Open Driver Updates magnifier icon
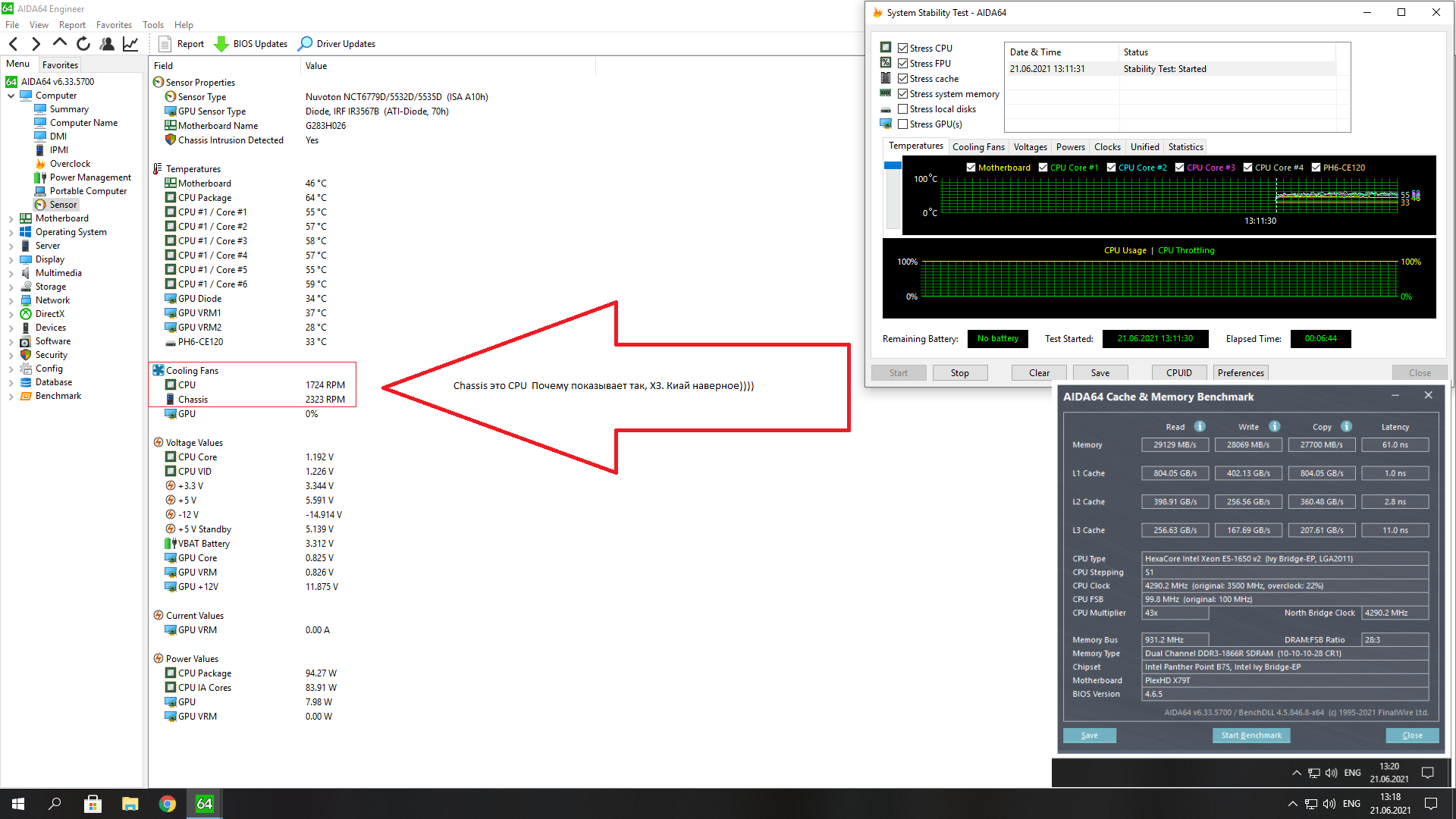The height and width of the screenshot is (819, 1456). click(305, 44)
